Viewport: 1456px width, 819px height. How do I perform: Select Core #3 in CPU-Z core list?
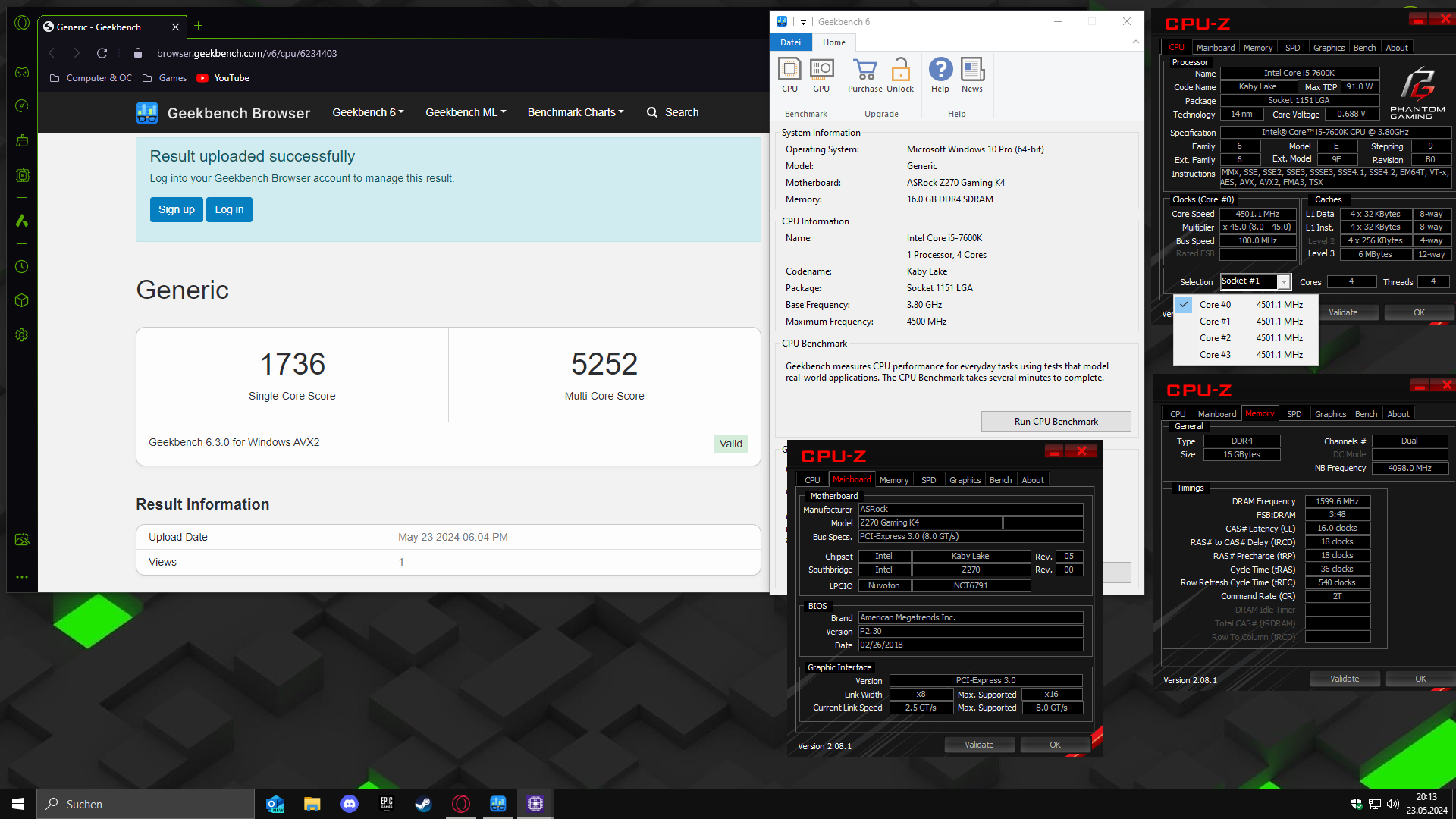(x=1245, y=354)
